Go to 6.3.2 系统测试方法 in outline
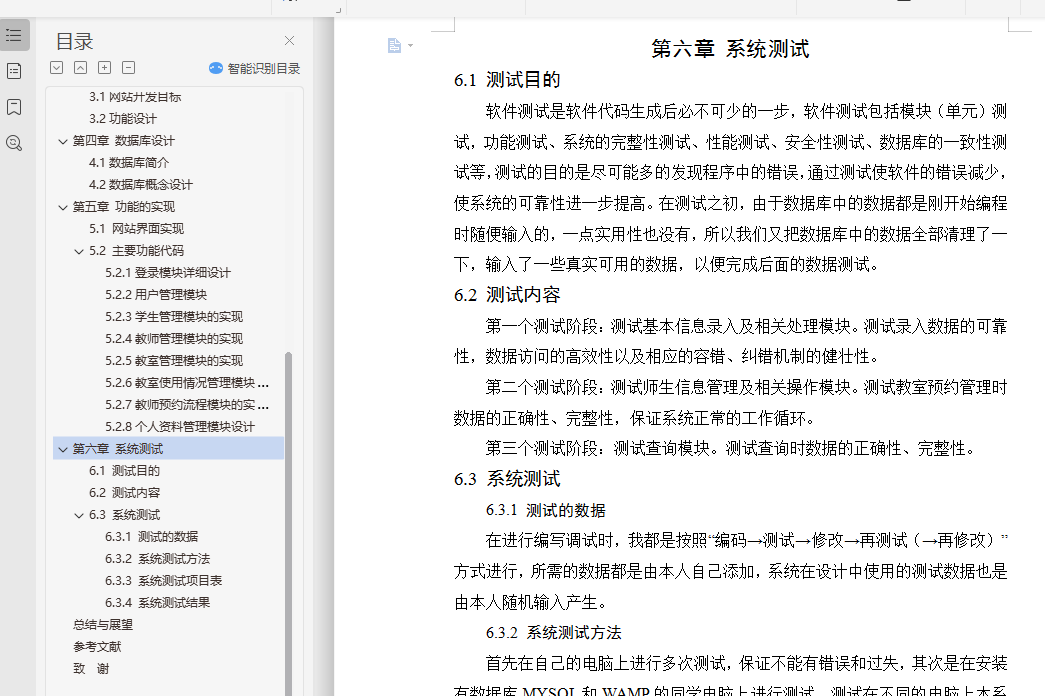The image size is (1045, 696). 157,559
